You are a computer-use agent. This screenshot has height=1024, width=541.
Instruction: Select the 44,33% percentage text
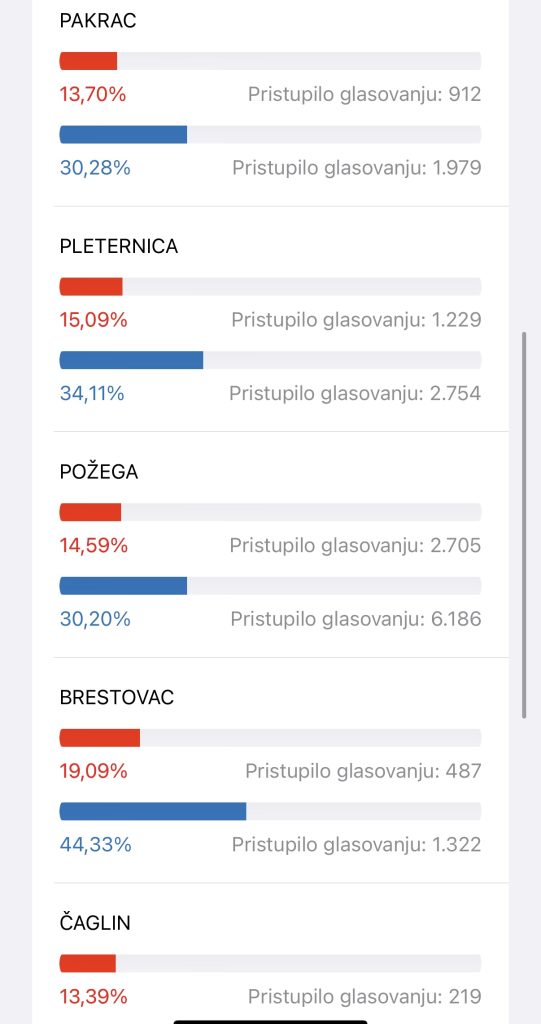[95, 845]
